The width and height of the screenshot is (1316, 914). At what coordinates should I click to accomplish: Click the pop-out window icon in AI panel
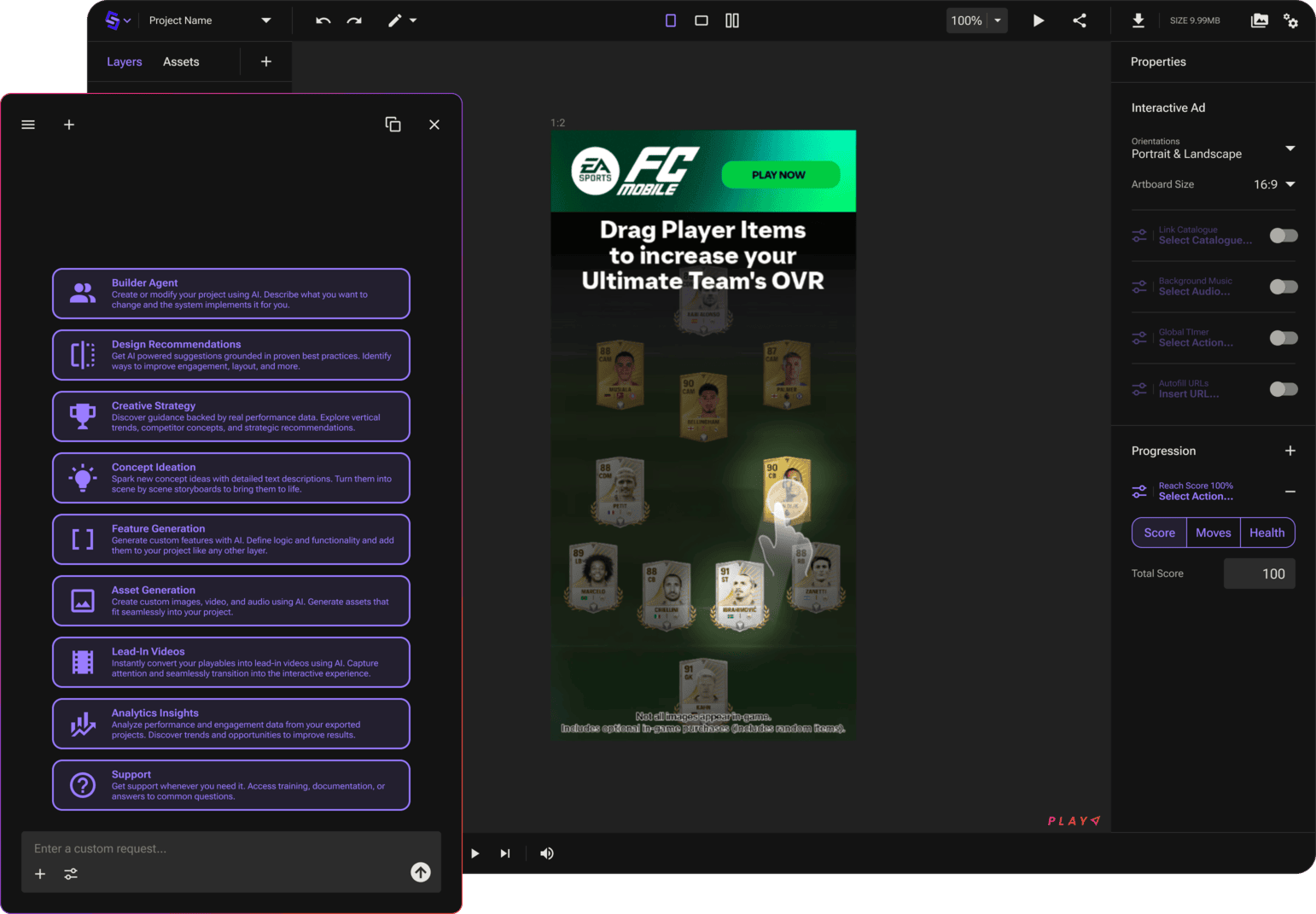point(393,125)
